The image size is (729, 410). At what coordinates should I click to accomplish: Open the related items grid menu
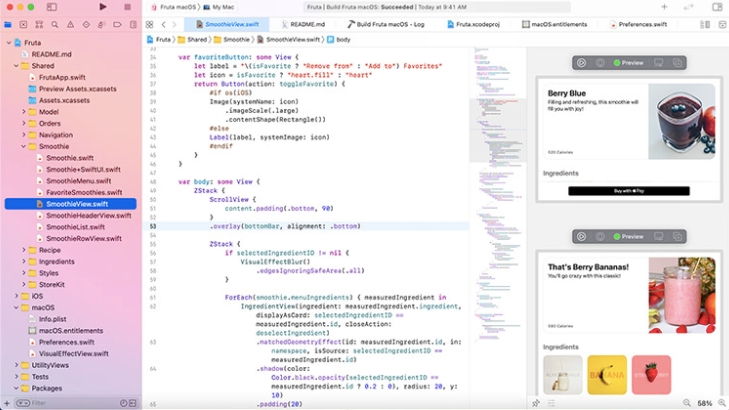(149, 25)
